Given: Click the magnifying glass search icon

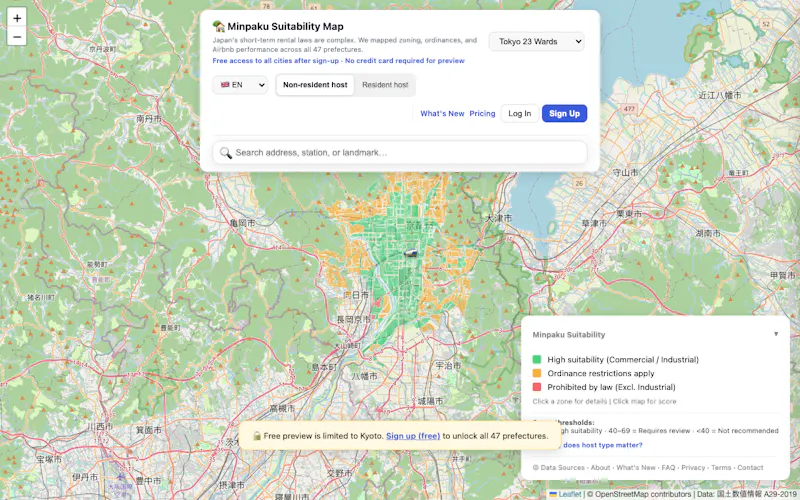Looking at the screenshot, I should (x=226, y=153).
